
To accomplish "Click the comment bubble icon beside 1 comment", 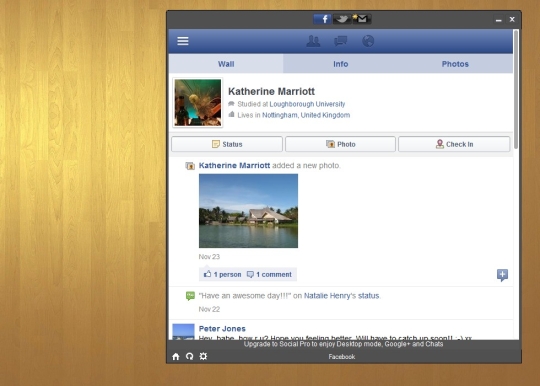I will pyautogui.click(x=250, y=274).
